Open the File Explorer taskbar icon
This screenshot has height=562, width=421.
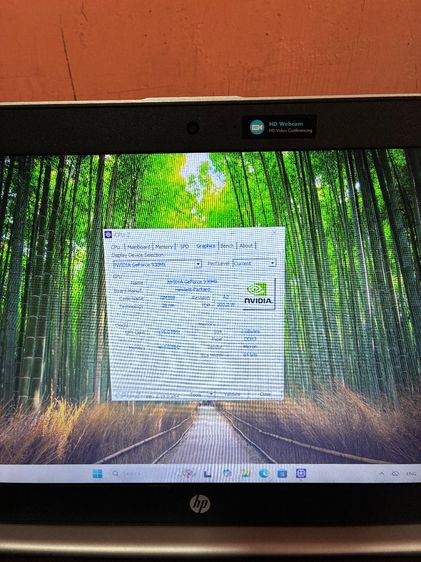point(245,473)
